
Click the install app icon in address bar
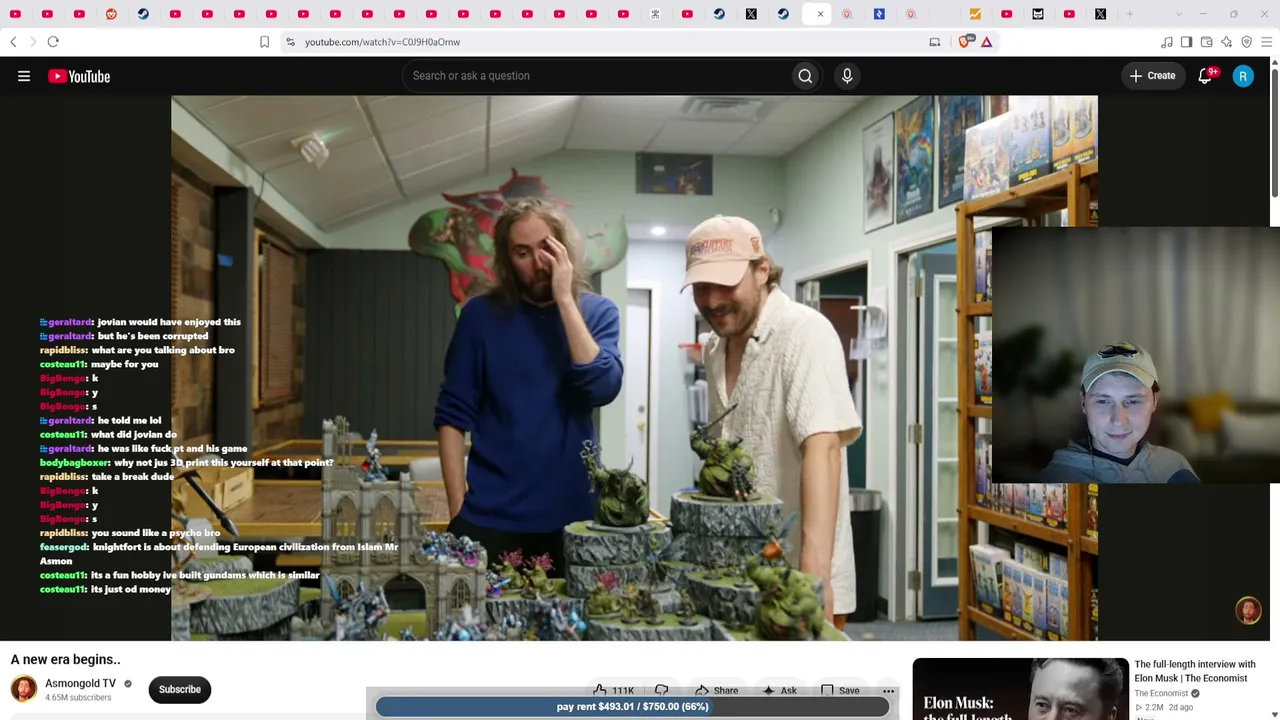click(934, 42)
